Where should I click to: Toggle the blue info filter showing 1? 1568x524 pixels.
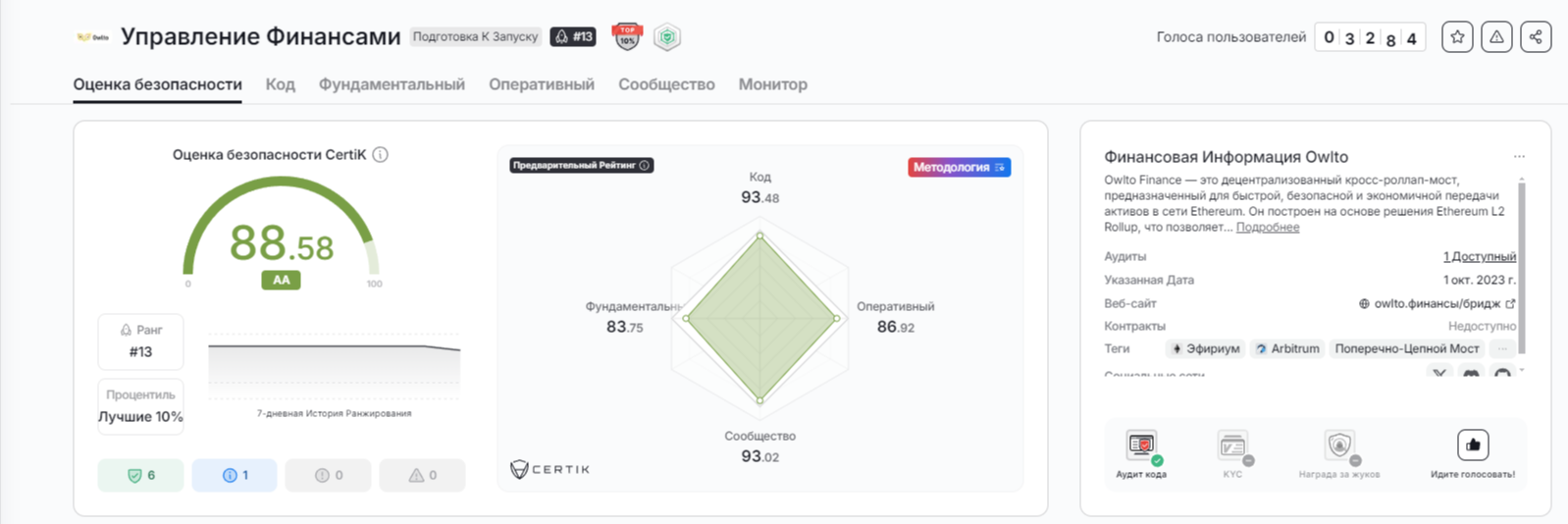(x=235, y=475)
